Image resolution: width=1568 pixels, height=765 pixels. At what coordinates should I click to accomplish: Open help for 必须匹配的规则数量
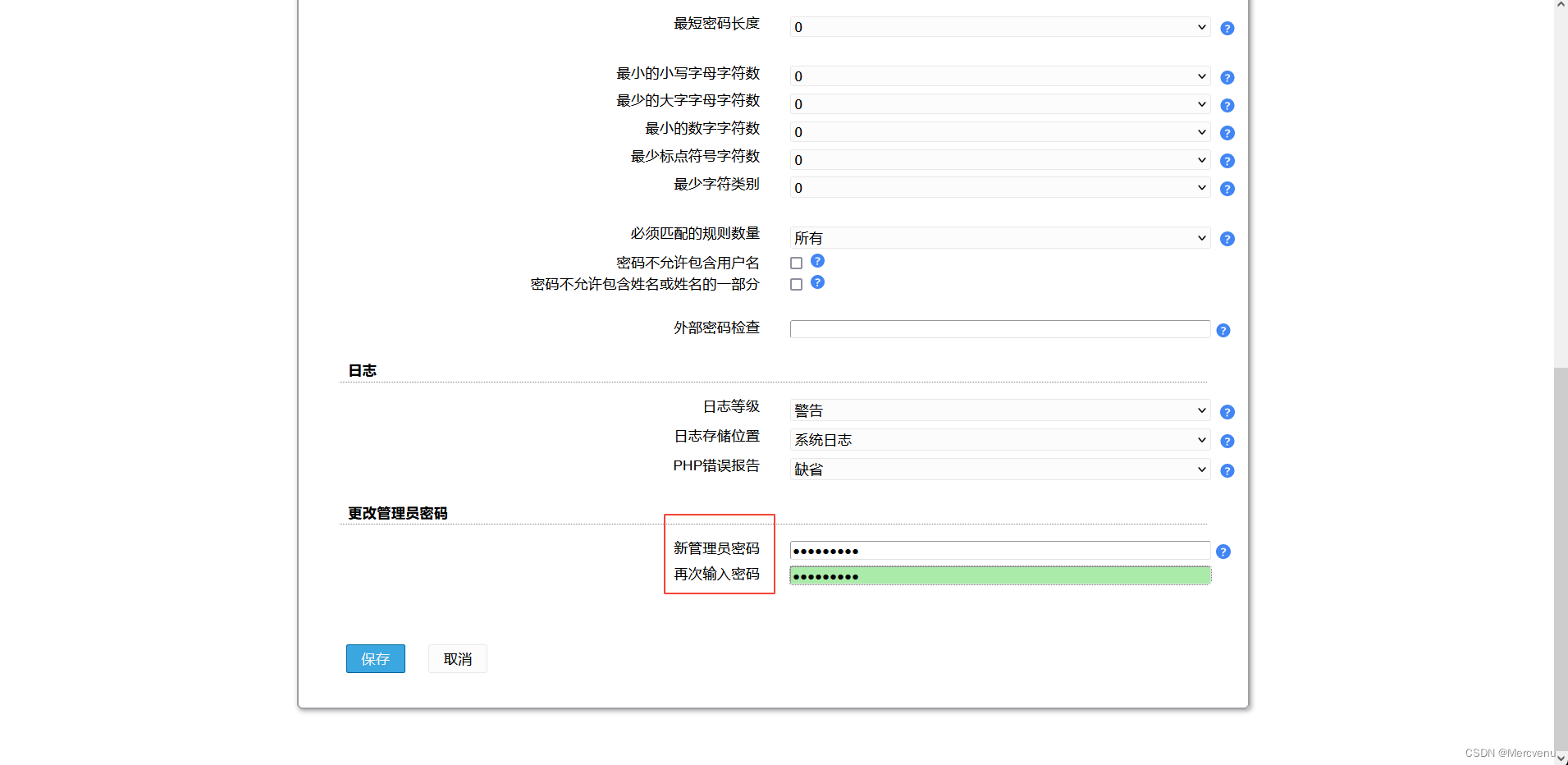[x=1227, y=239]
